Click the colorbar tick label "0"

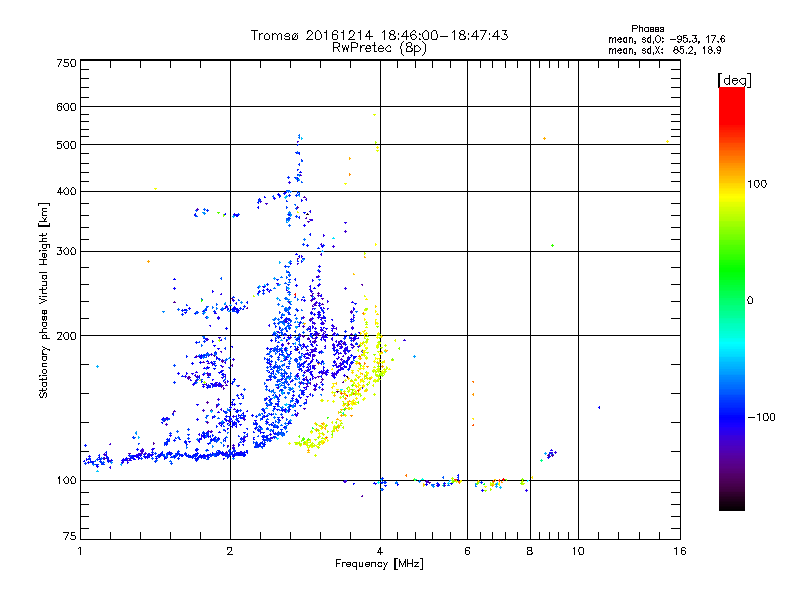[x=749, y=300]
